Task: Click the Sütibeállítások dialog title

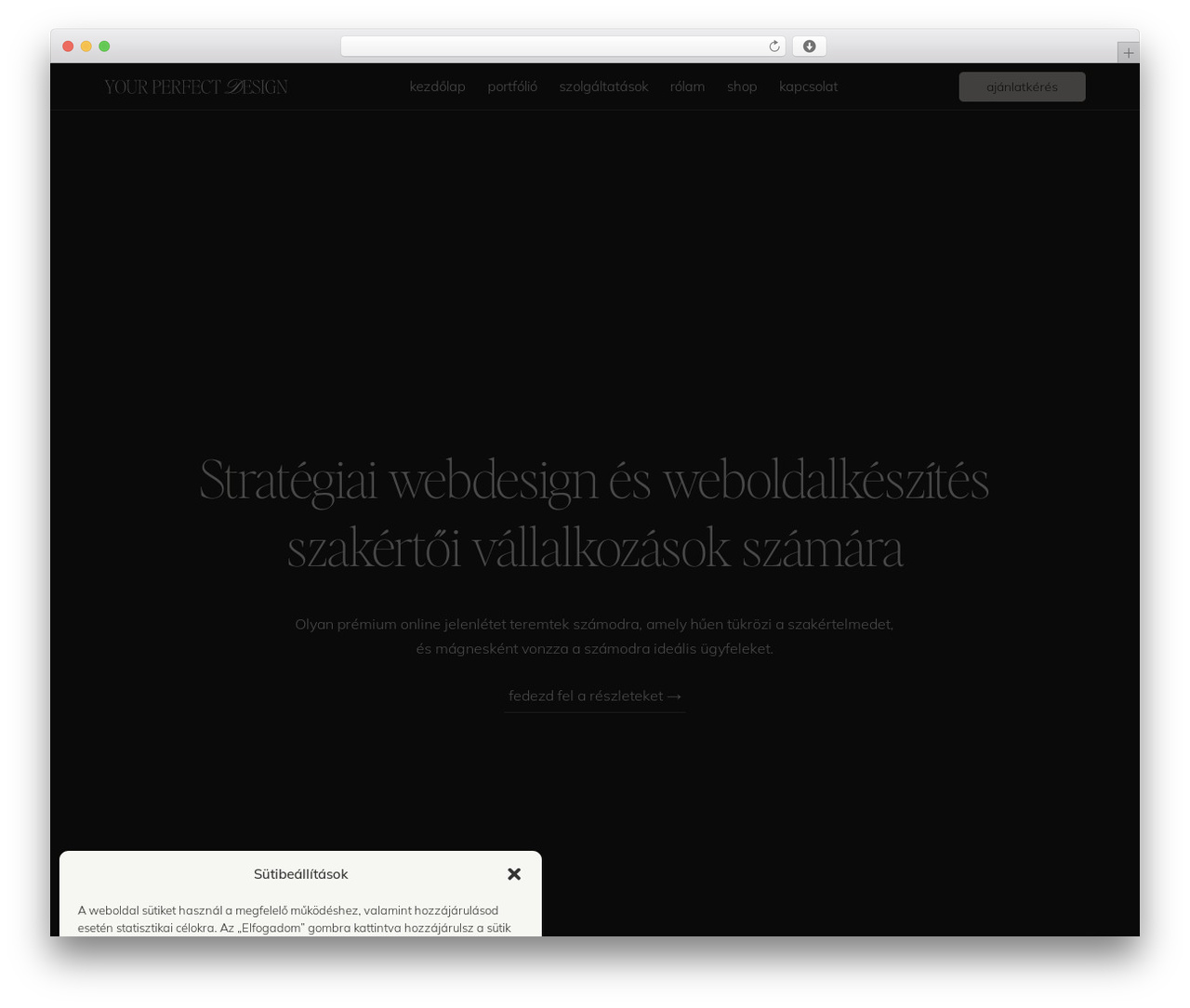Action: point(300,874)
